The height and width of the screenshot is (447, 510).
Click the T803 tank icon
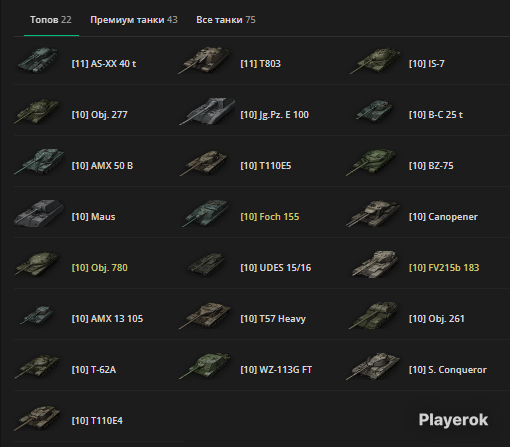(204, 60)
